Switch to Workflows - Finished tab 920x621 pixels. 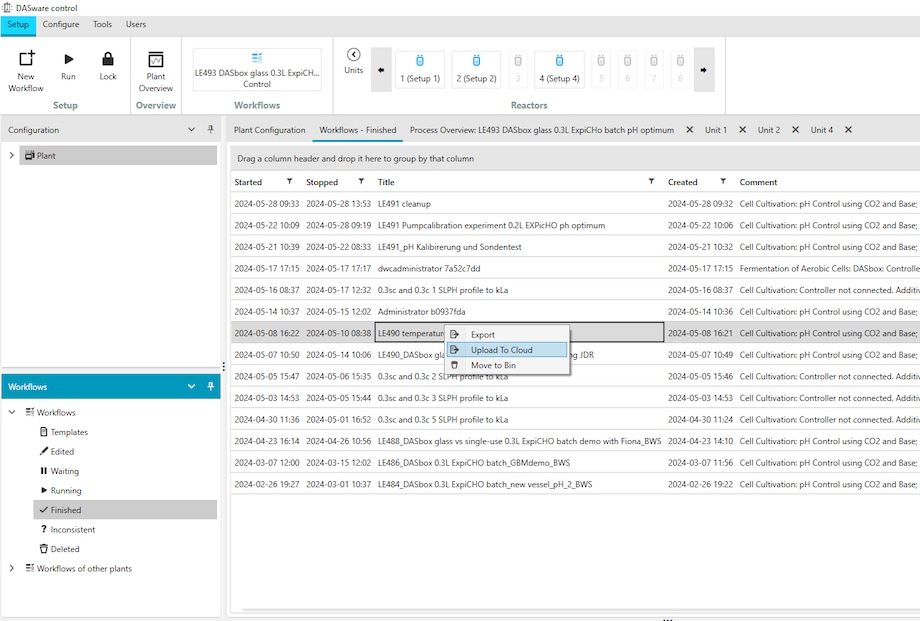pyautogui.click(x=358, y=130)
